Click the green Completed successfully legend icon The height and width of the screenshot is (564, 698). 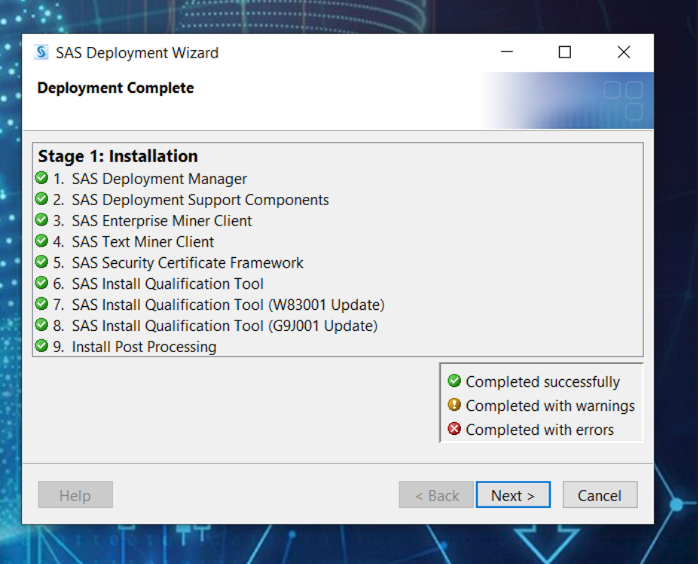454,381
